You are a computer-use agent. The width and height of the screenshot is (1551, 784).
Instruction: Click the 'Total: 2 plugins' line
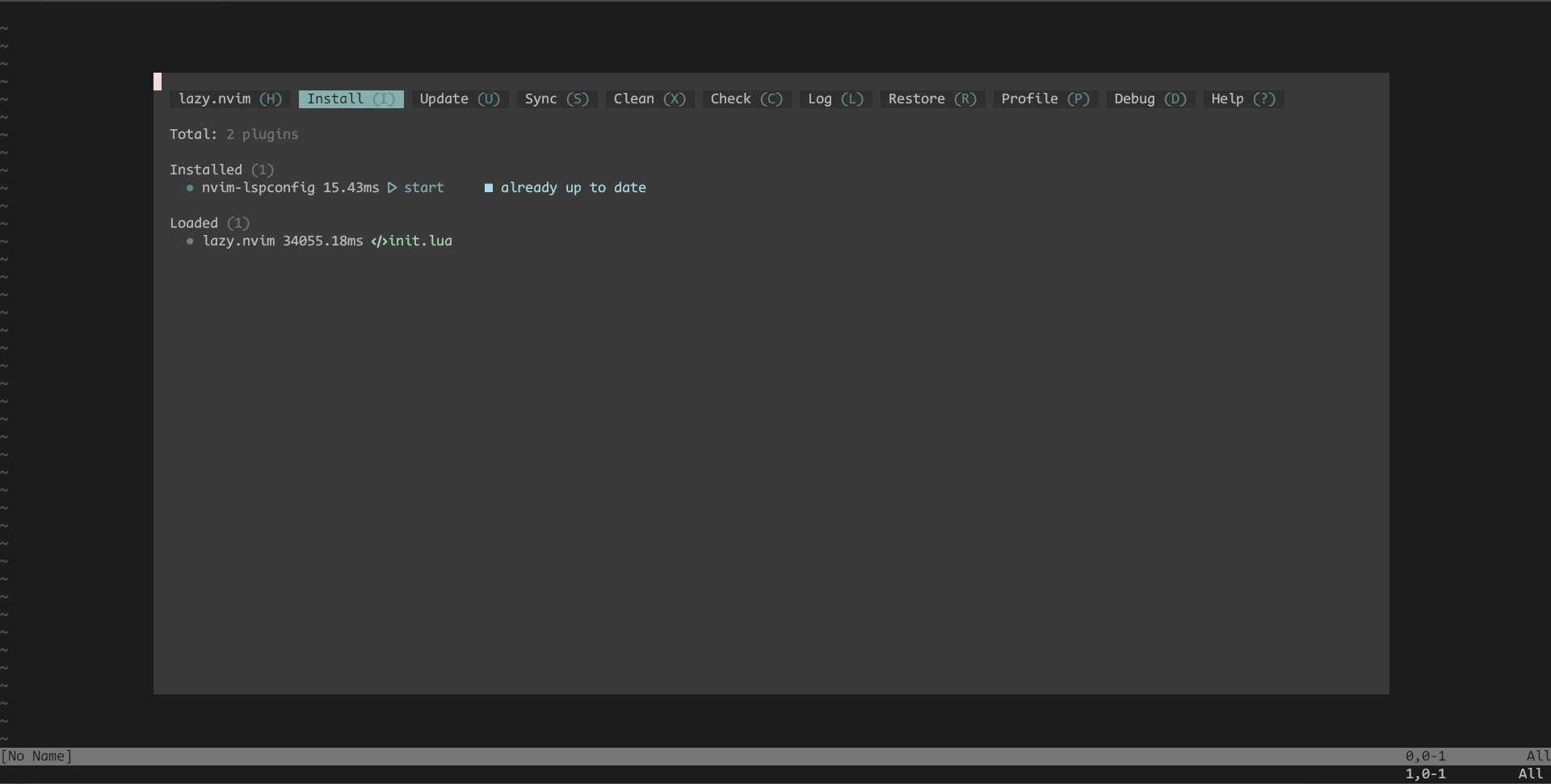pos(234,134)
